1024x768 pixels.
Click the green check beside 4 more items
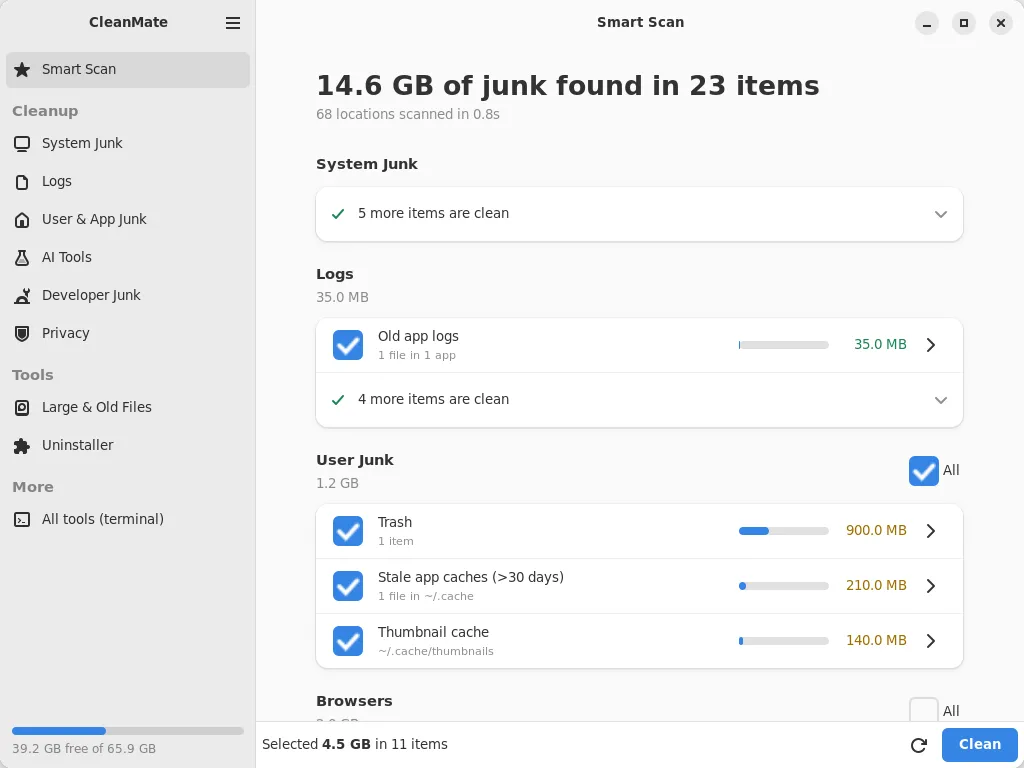338,400
